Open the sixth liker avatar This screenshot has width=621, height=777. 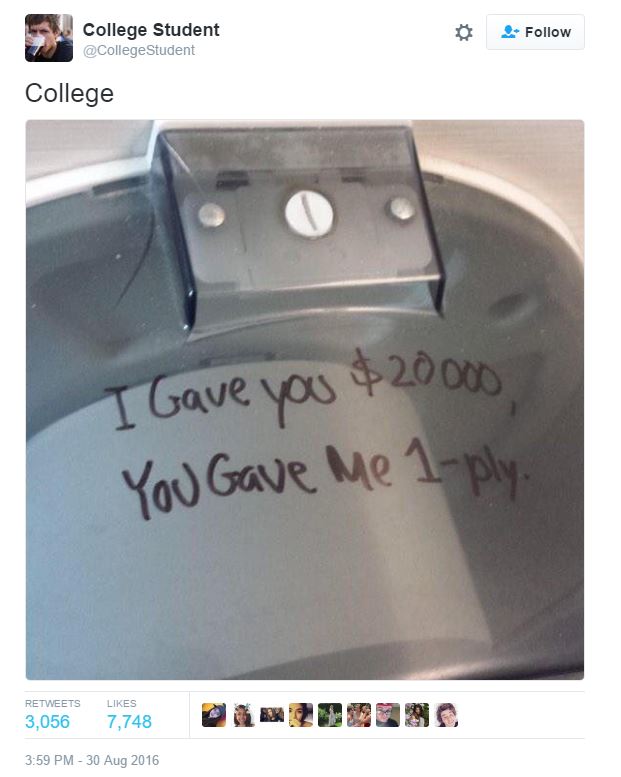(x=359, y=715)
